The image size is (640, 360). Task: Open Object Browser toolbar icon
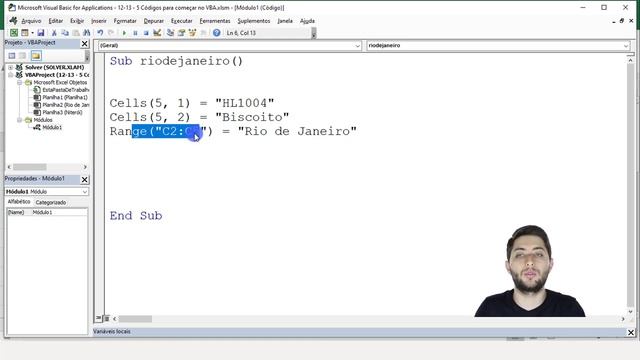pyautogui.click(x=192, y=33)
